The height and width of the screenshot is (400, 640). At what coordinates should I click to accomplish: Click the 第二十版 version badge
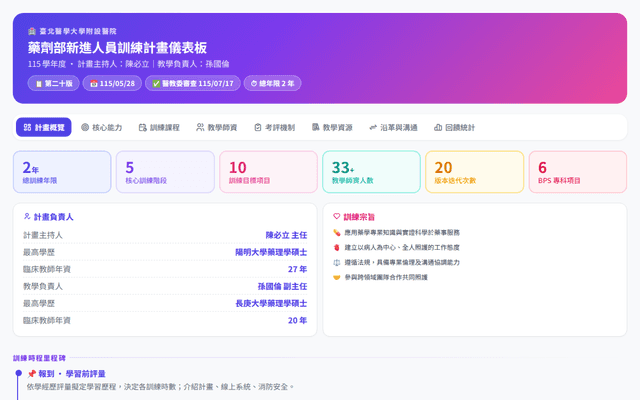(53, 83)
